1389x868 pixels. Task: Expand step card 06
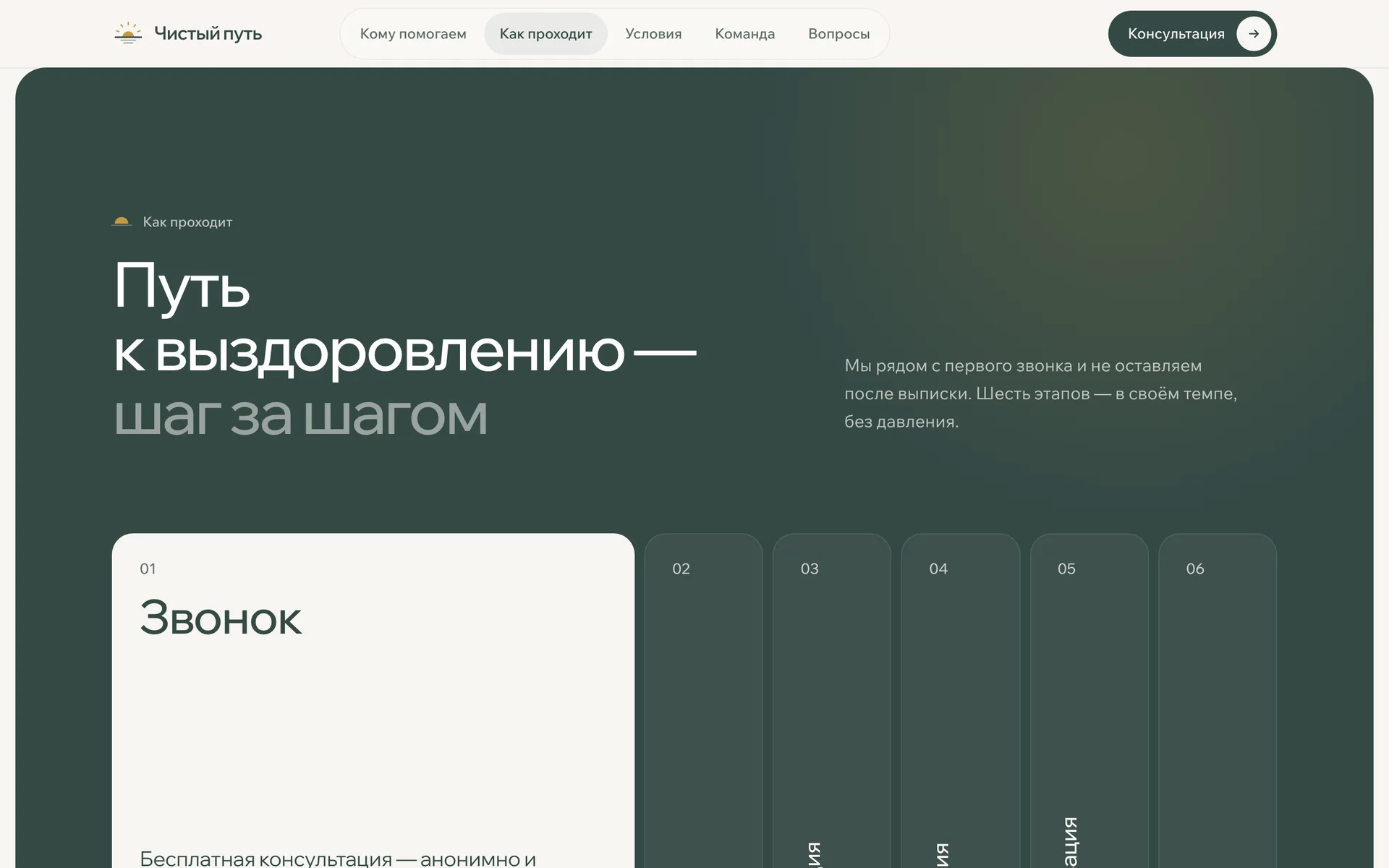click(x=1218, y=700)
